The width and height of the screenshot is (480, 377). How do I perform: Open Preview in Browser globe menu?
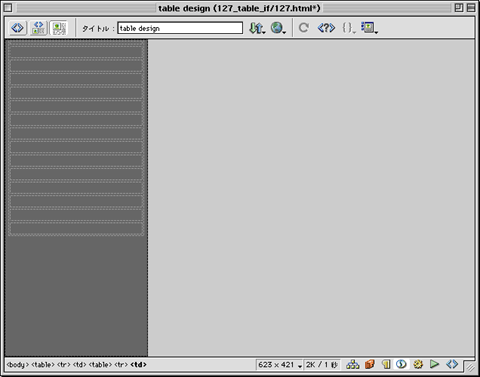[x=278, y=28]
